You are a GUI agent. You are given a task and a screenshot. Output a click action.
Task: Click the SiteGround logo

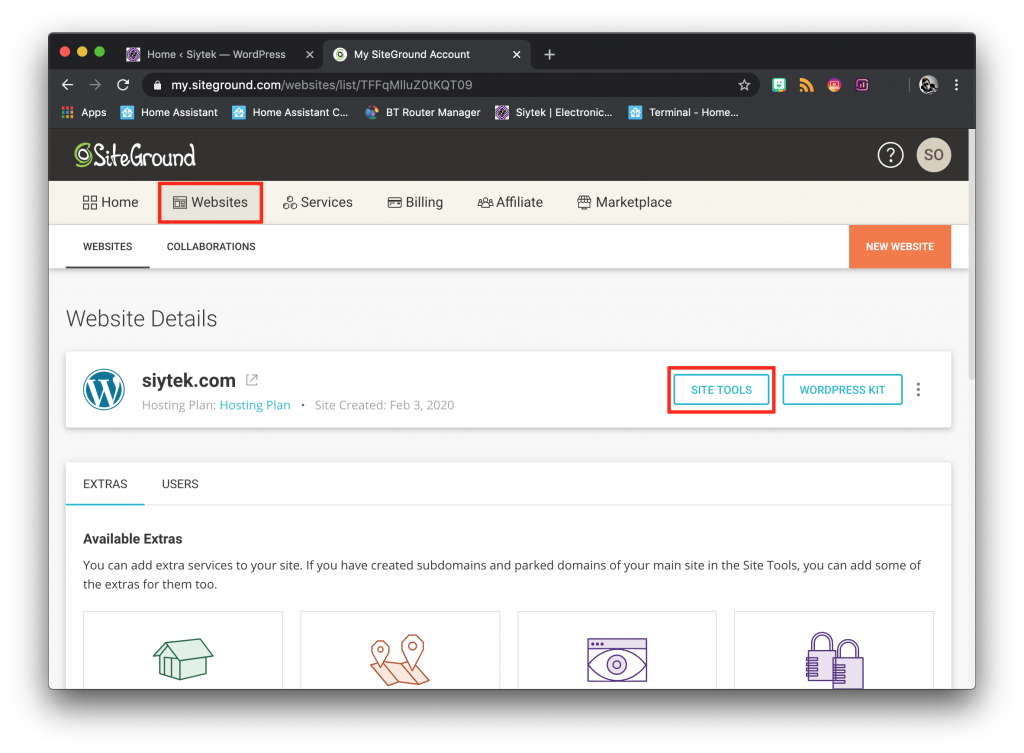[135, 155]
